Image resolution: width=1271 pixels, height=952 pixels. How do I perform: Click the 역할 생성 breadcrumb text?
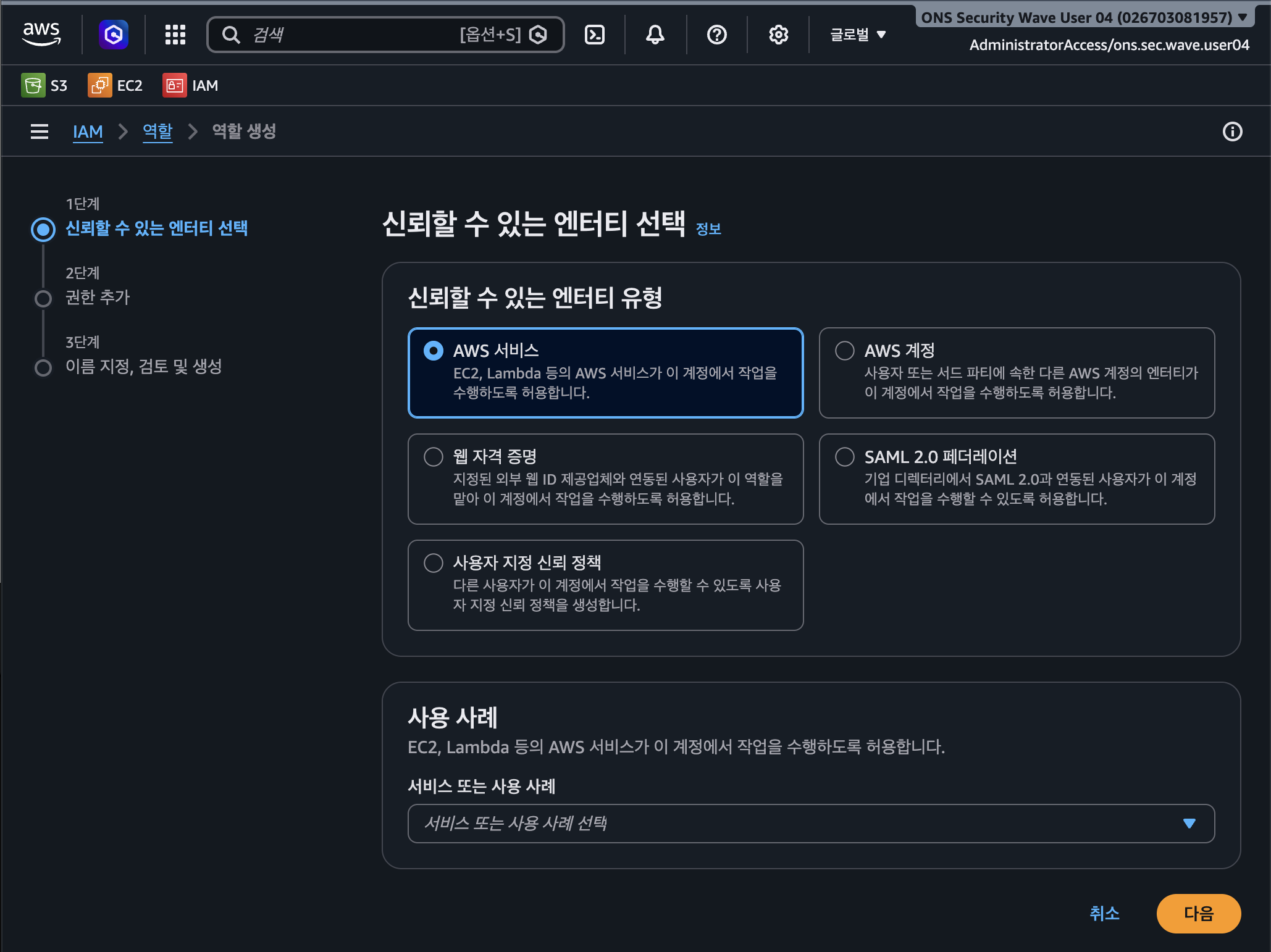point(244,132)
